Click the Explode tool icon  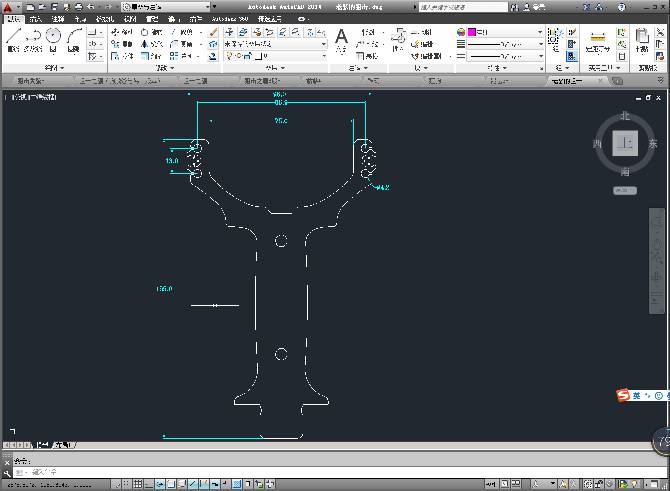click(213, 44)
